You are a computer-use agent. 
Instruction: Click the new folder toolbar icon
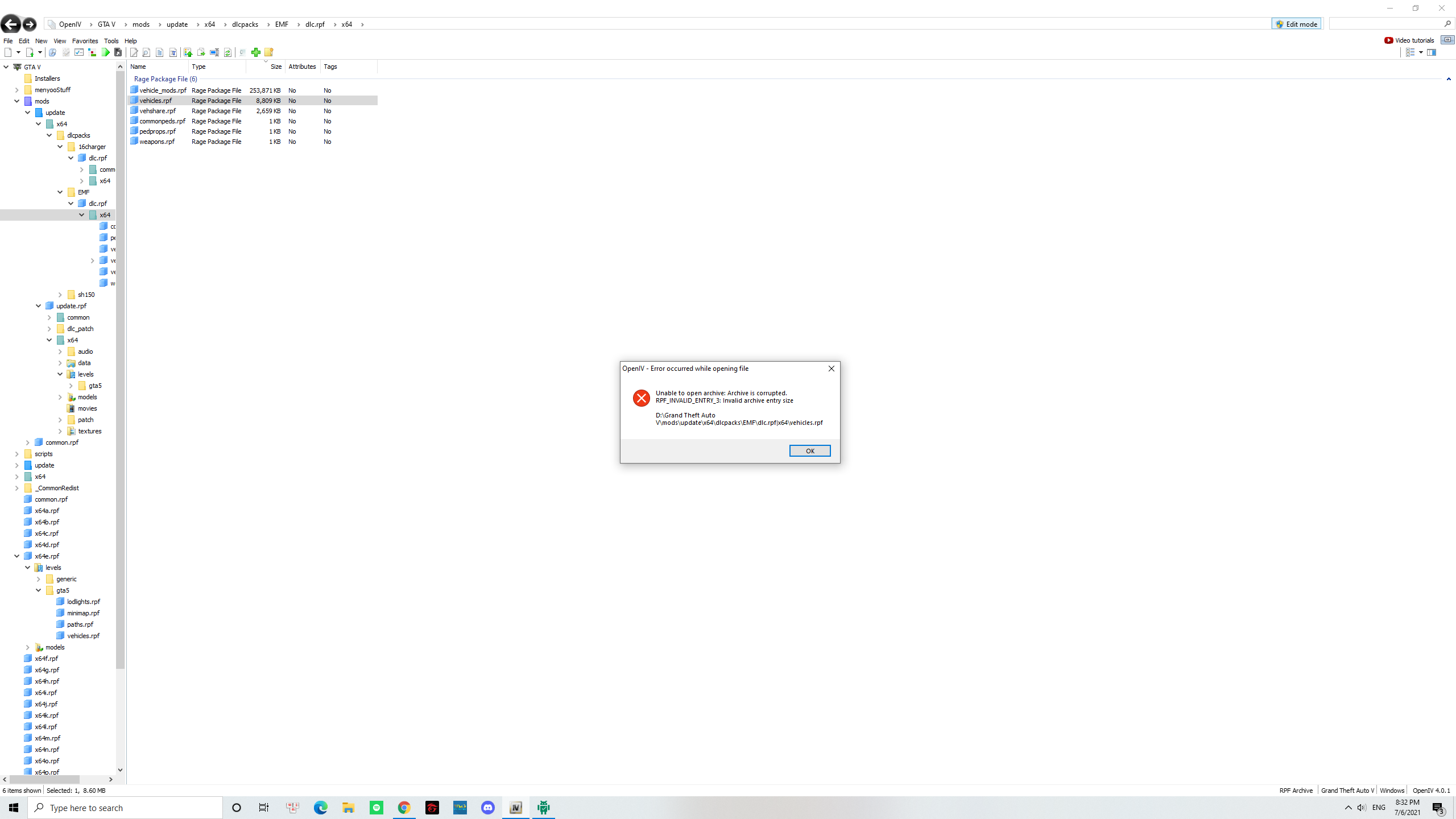tap(269, 52)
